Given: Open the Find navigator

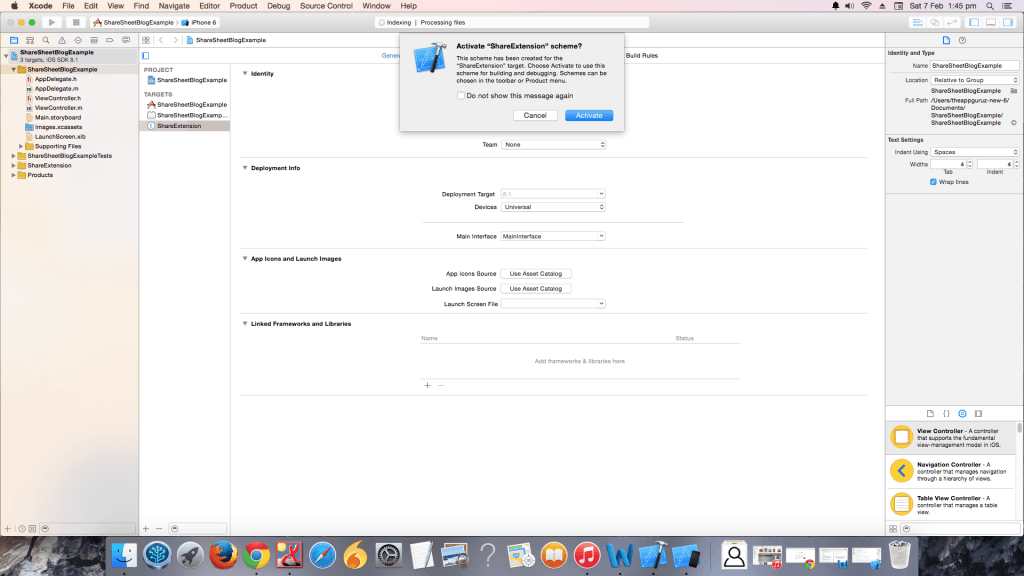Looking at the screenshot, I should 46,40.
